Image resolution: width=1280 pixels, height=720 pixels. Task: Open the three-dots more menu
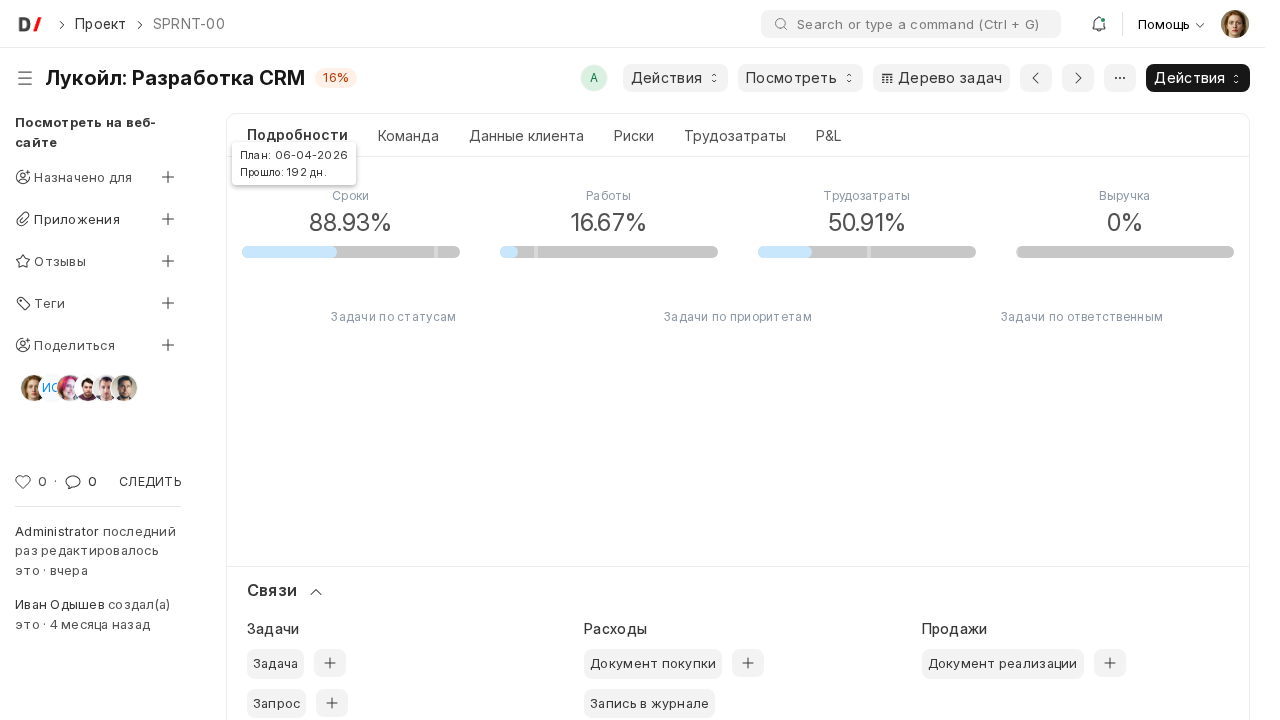(1120, 78)
